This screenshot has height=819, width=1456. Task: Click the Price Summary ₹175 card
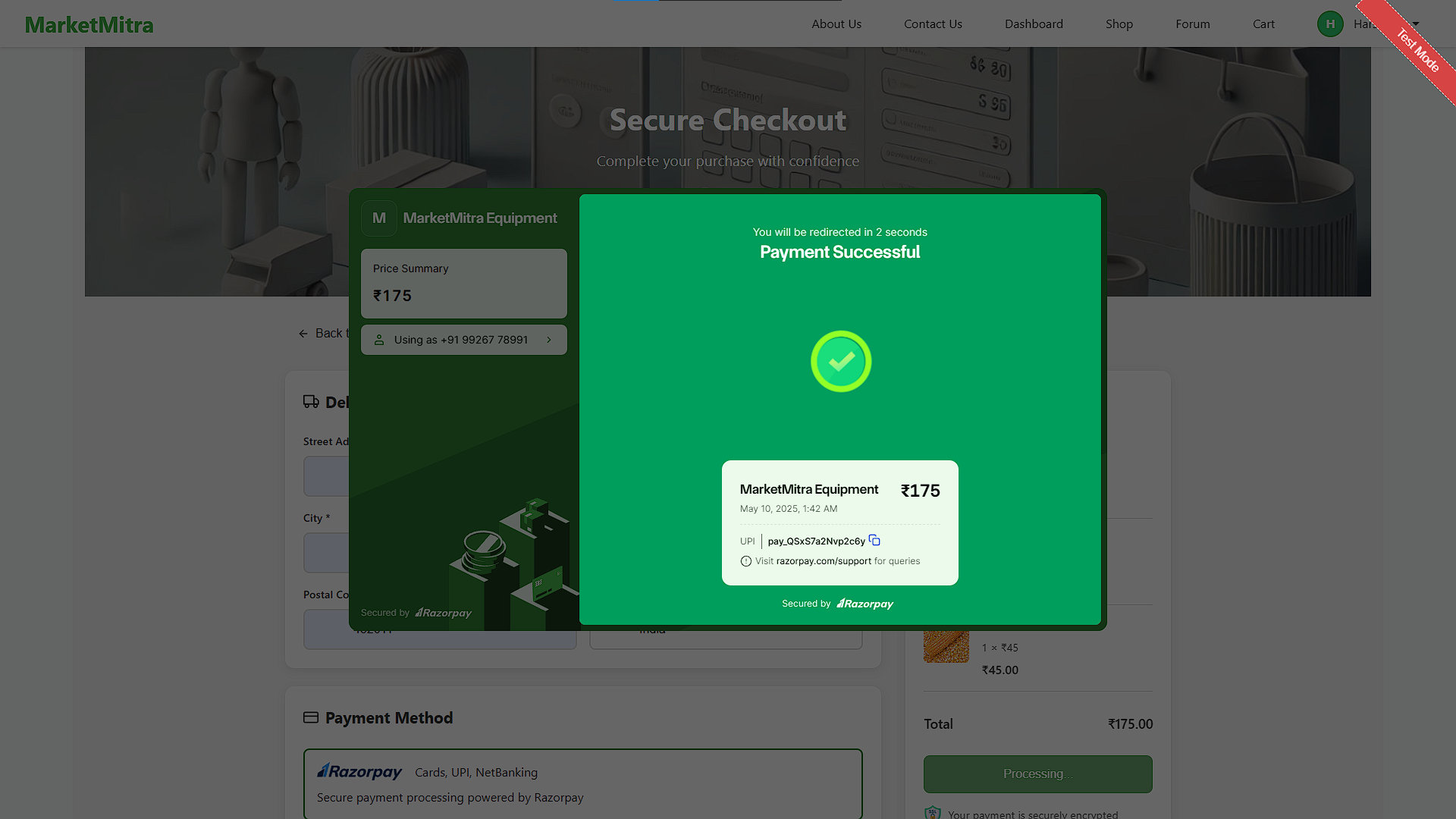point(464,284)
